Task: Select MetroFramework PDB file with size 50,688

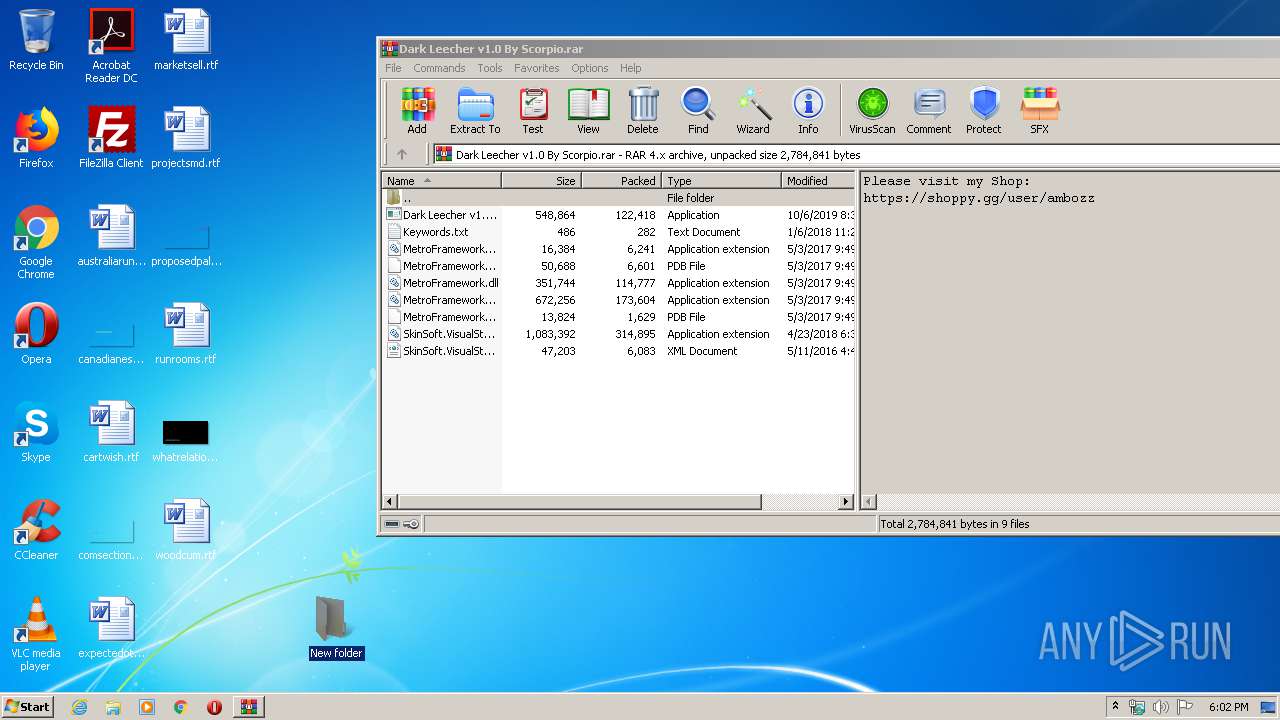Action: (x=618, y=266)
